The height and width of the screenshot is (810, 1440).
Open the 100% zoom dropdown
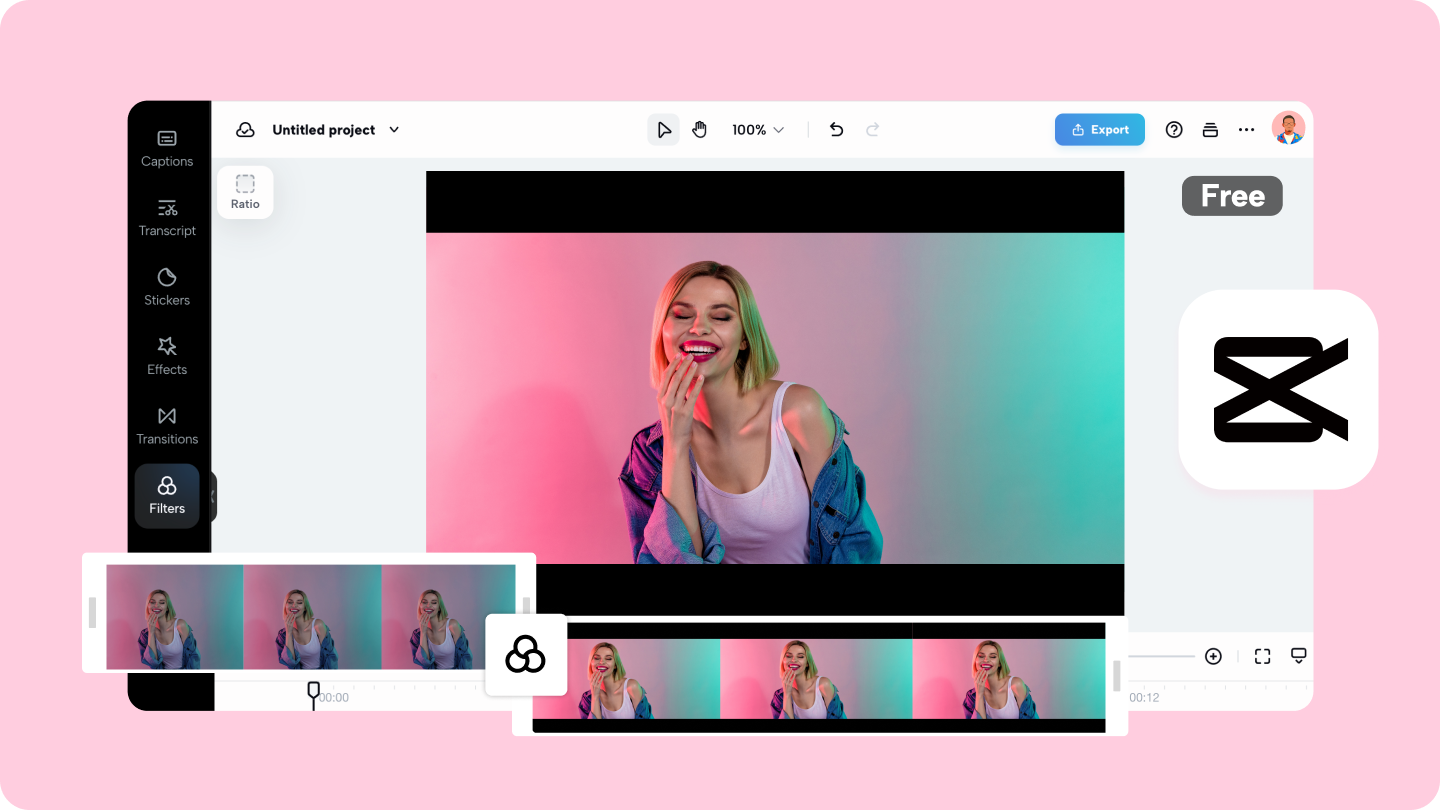[x=758, y=130]
